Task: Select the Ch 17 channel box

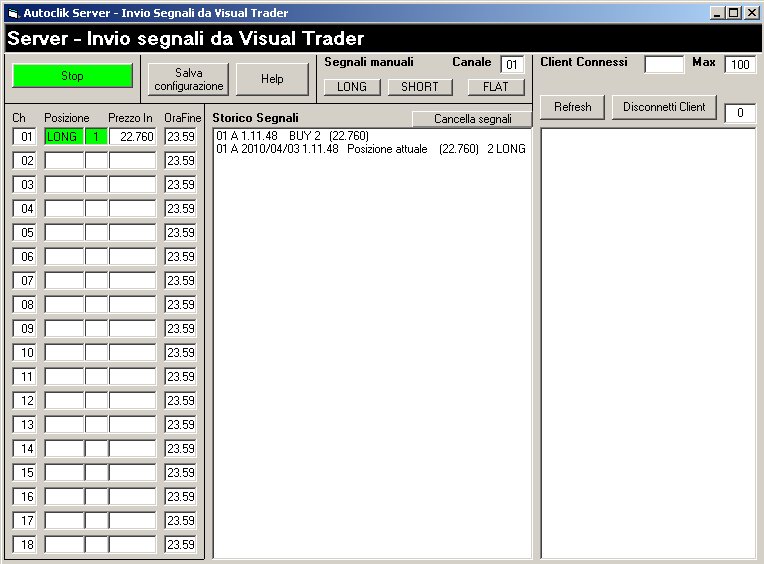Action: 24,521
